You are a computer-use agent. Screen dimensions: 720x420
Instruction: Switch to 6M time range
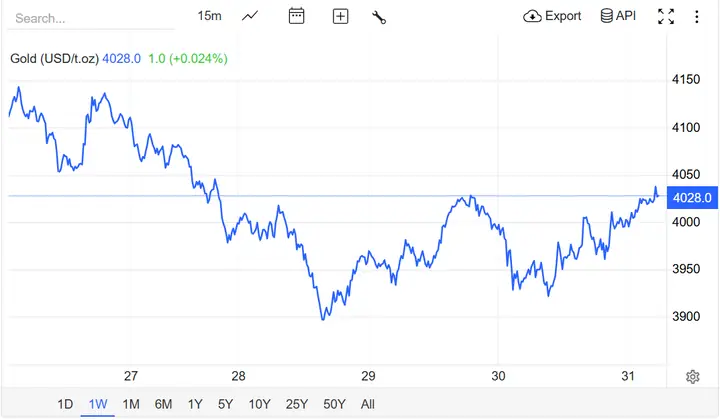[163, 404]
